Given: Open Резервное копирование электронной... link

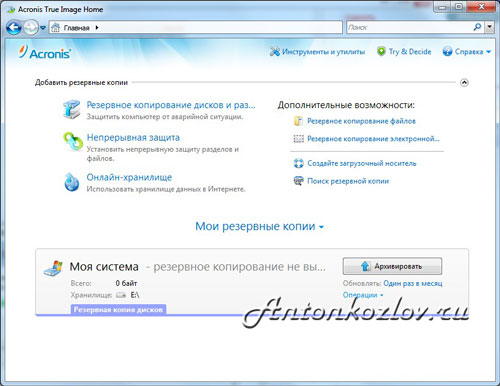Looking at the screenshot, I should click(x=373, y=139).
